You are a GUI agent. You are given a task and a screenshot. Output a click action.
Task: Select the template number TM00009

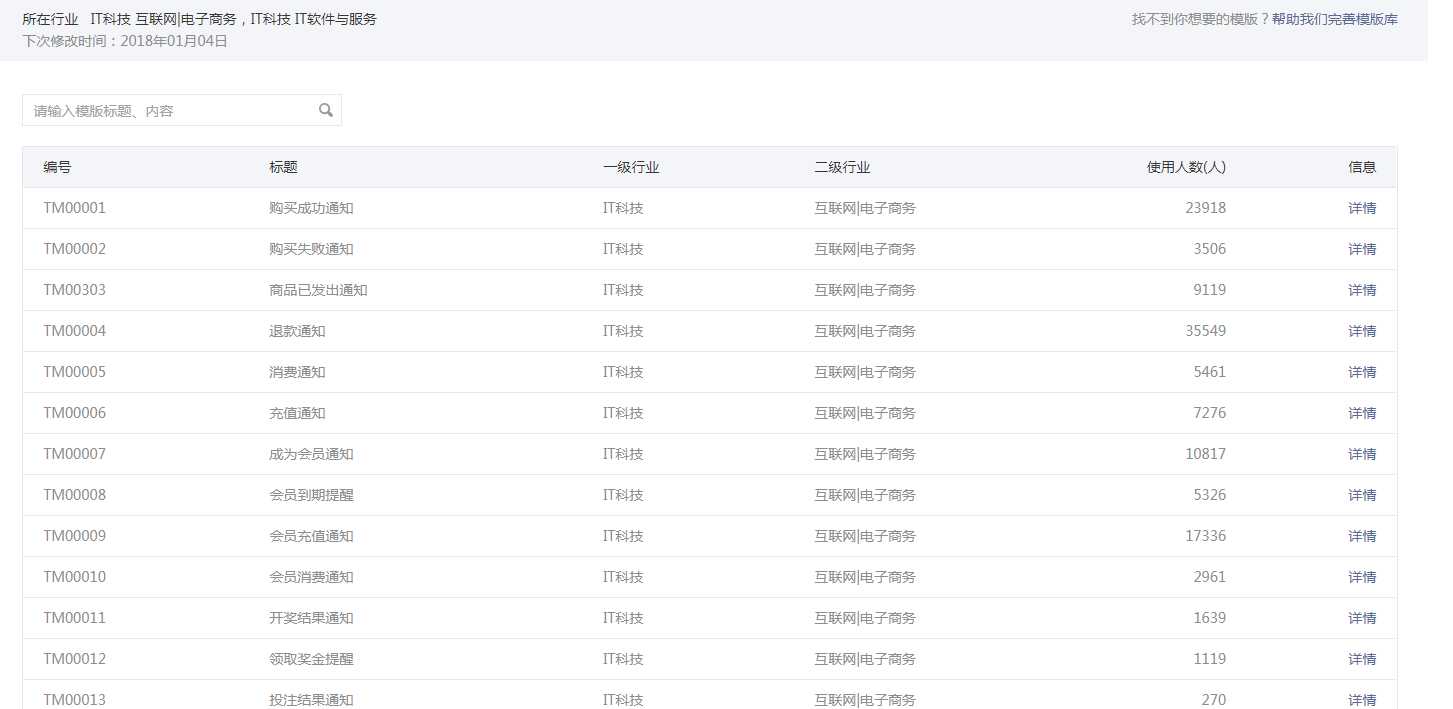(74, 536)
